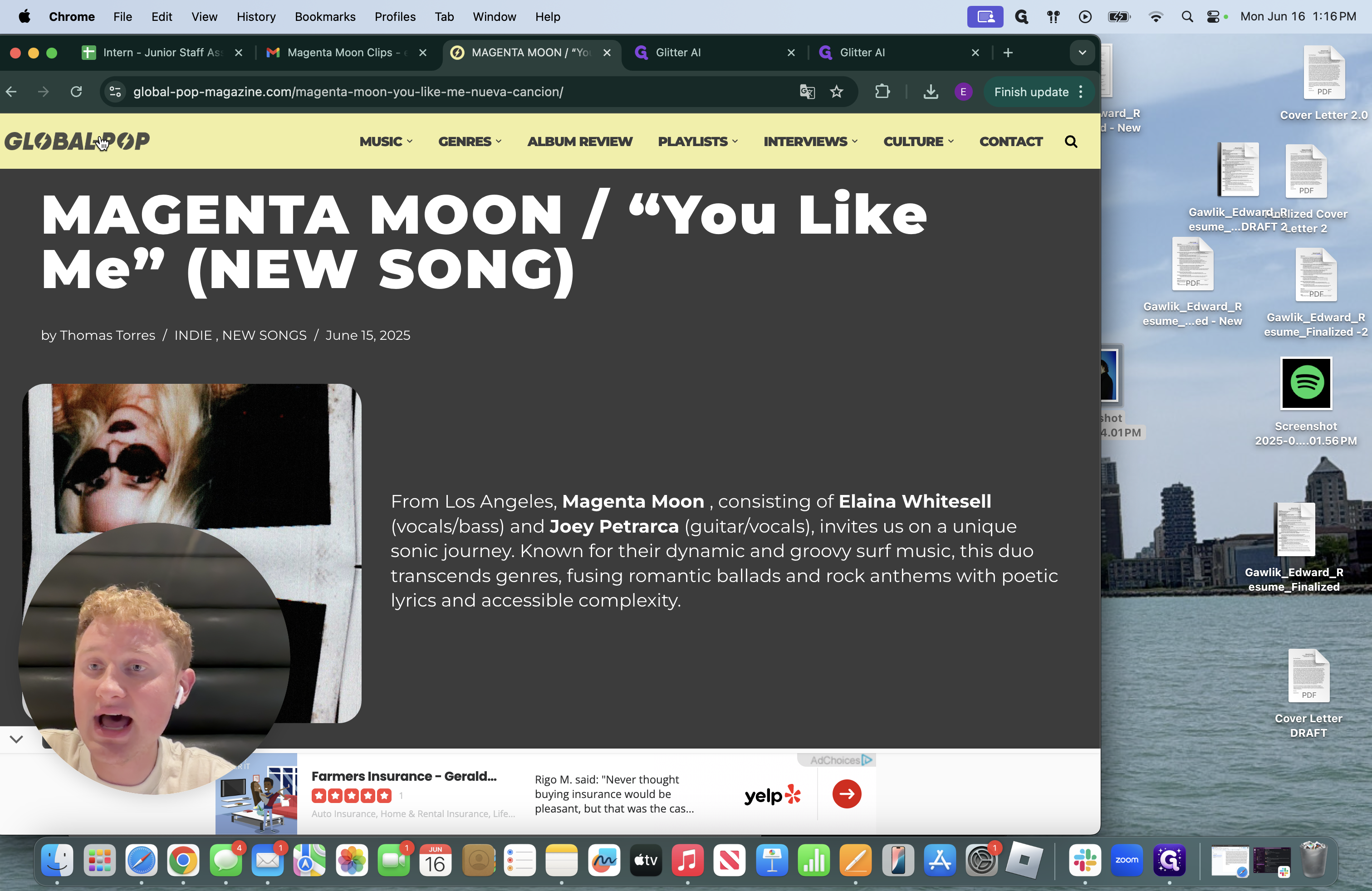Expand the PLAYLISTS navigation dropdown
The height and width of the screenshot is (891, 1372).
click(x=697, y=142)
